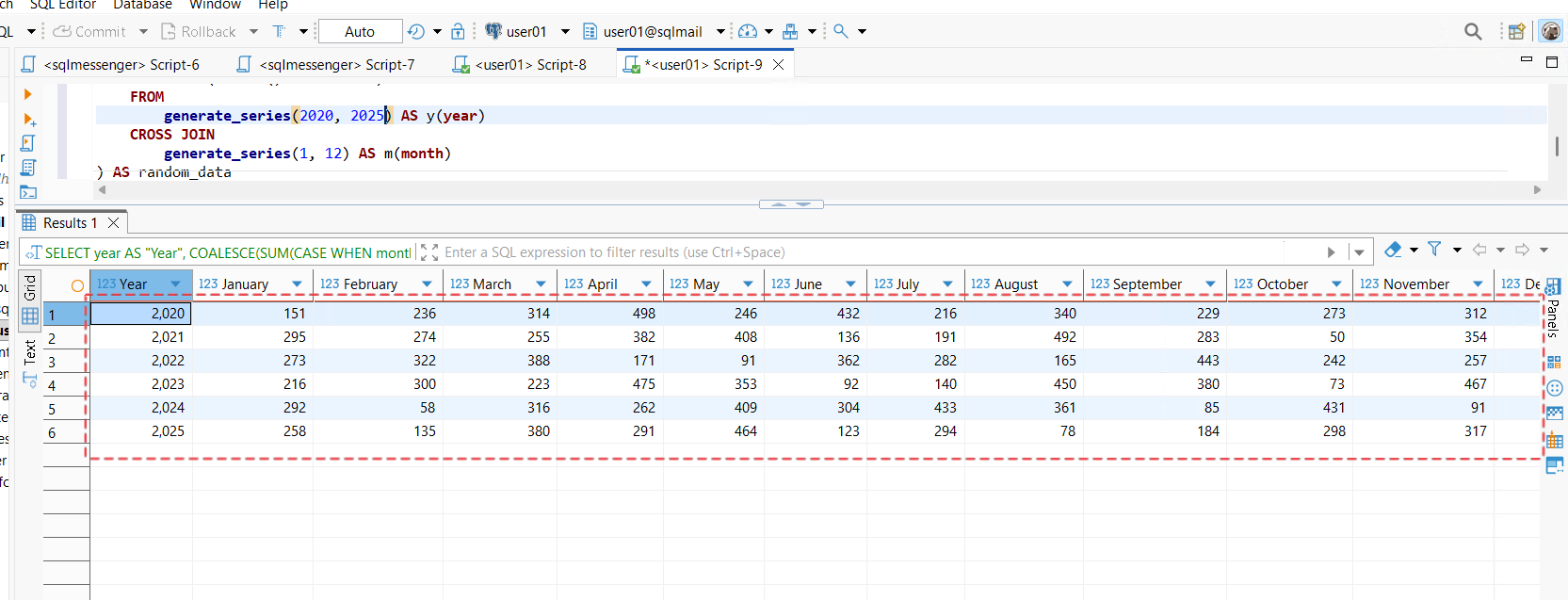1568x600 pixels.
Task: Open dropdown next to Rollback
Action: (x=253, y=31)
